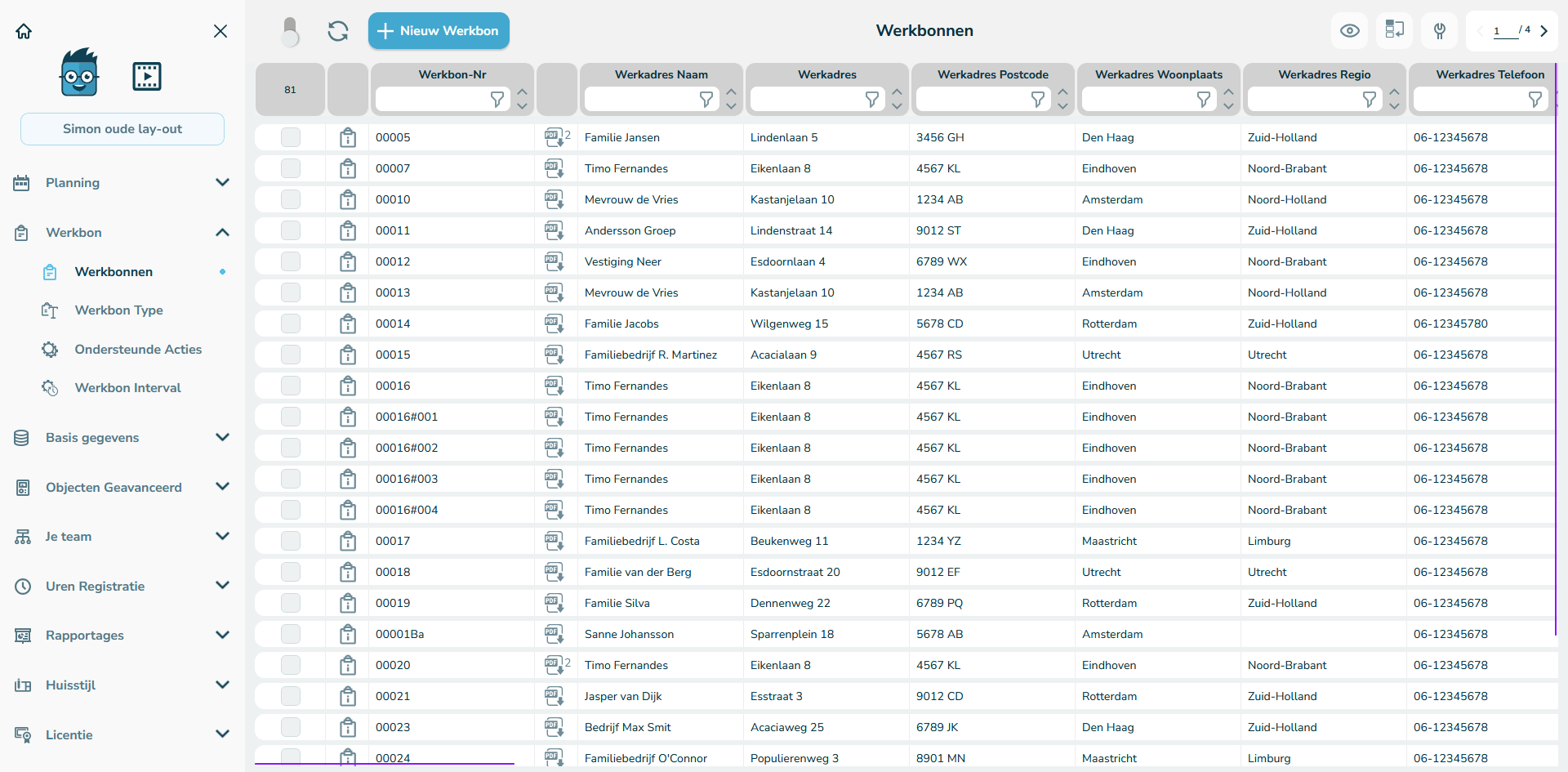Open Werkbonnen in the sidebar
1568x772 pixels.
coord(114,272)
